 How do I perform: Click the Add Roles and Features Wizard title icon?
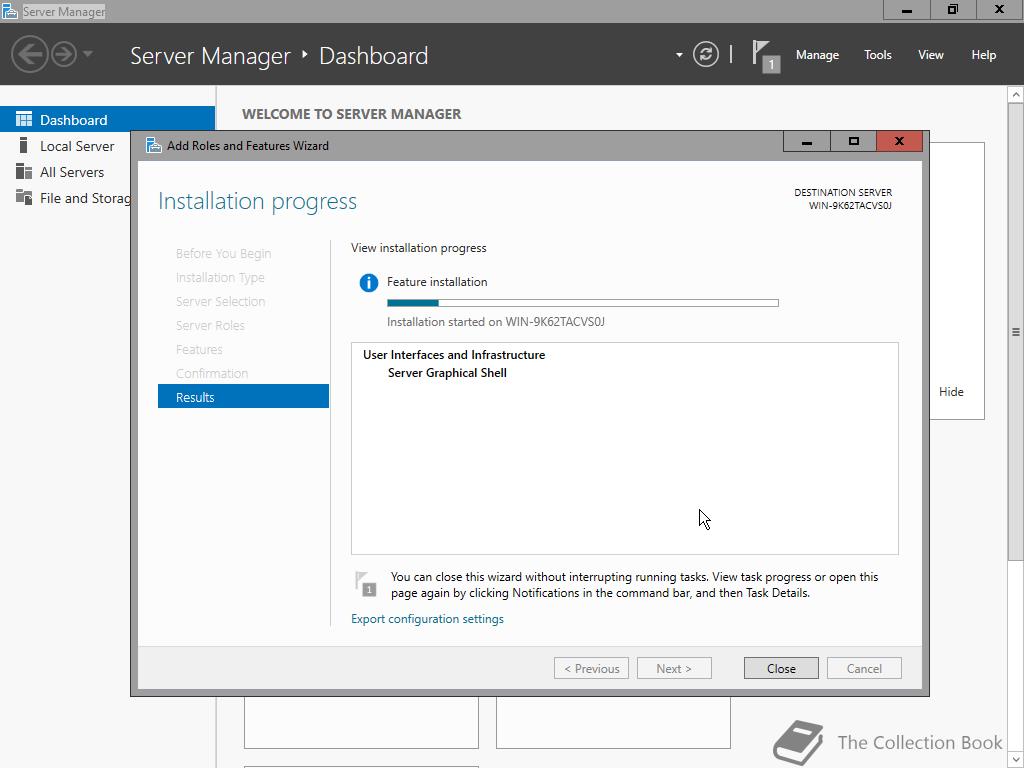coord(153,145)
